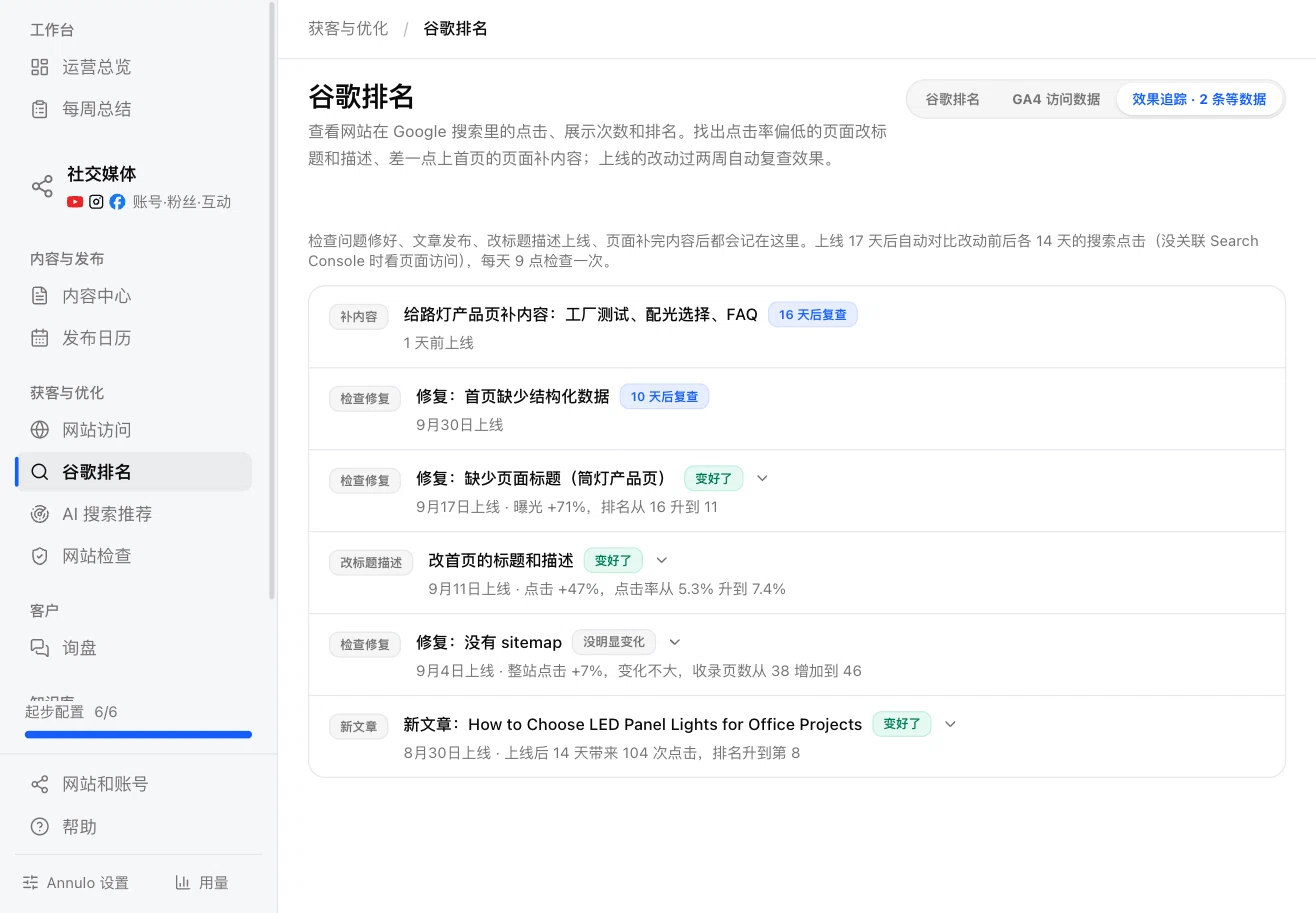The height and width of the screenshot is (913, 1316).
Task: Expand the 缺少页面标题（筒灯产品页） row chevron
Action: click(762, 478)
